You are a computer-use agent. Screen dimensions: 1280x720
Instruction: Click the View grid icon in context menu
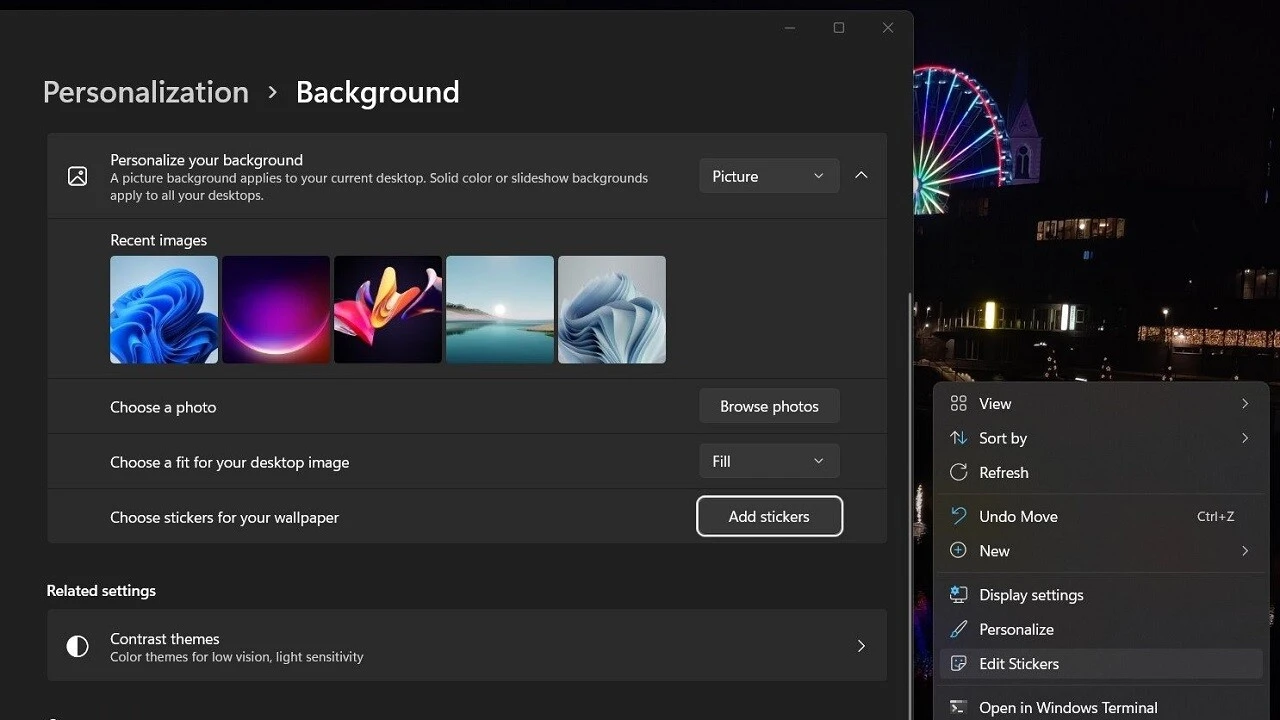[958, 403]
